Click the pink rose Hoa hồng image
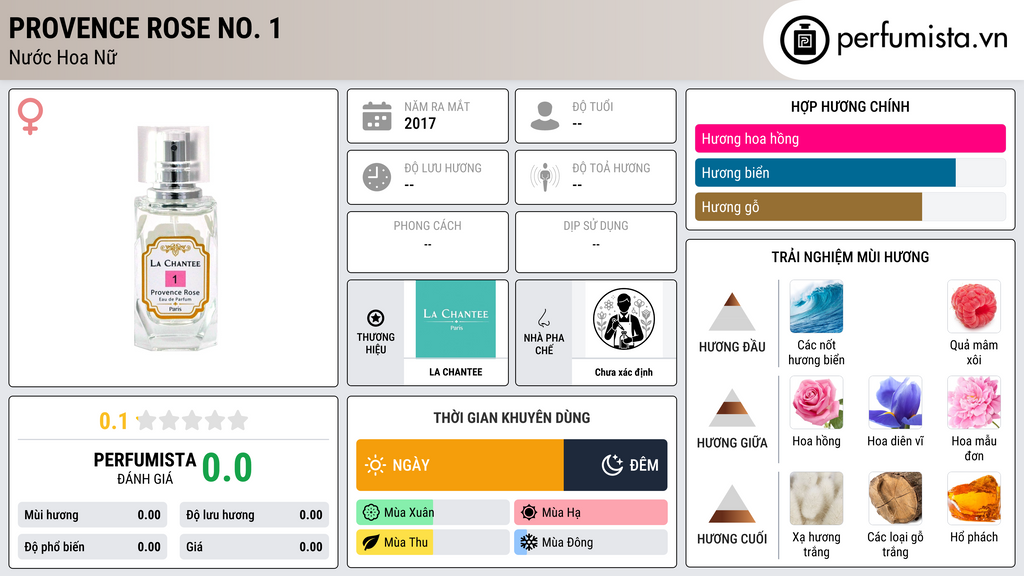 (816, 402)
